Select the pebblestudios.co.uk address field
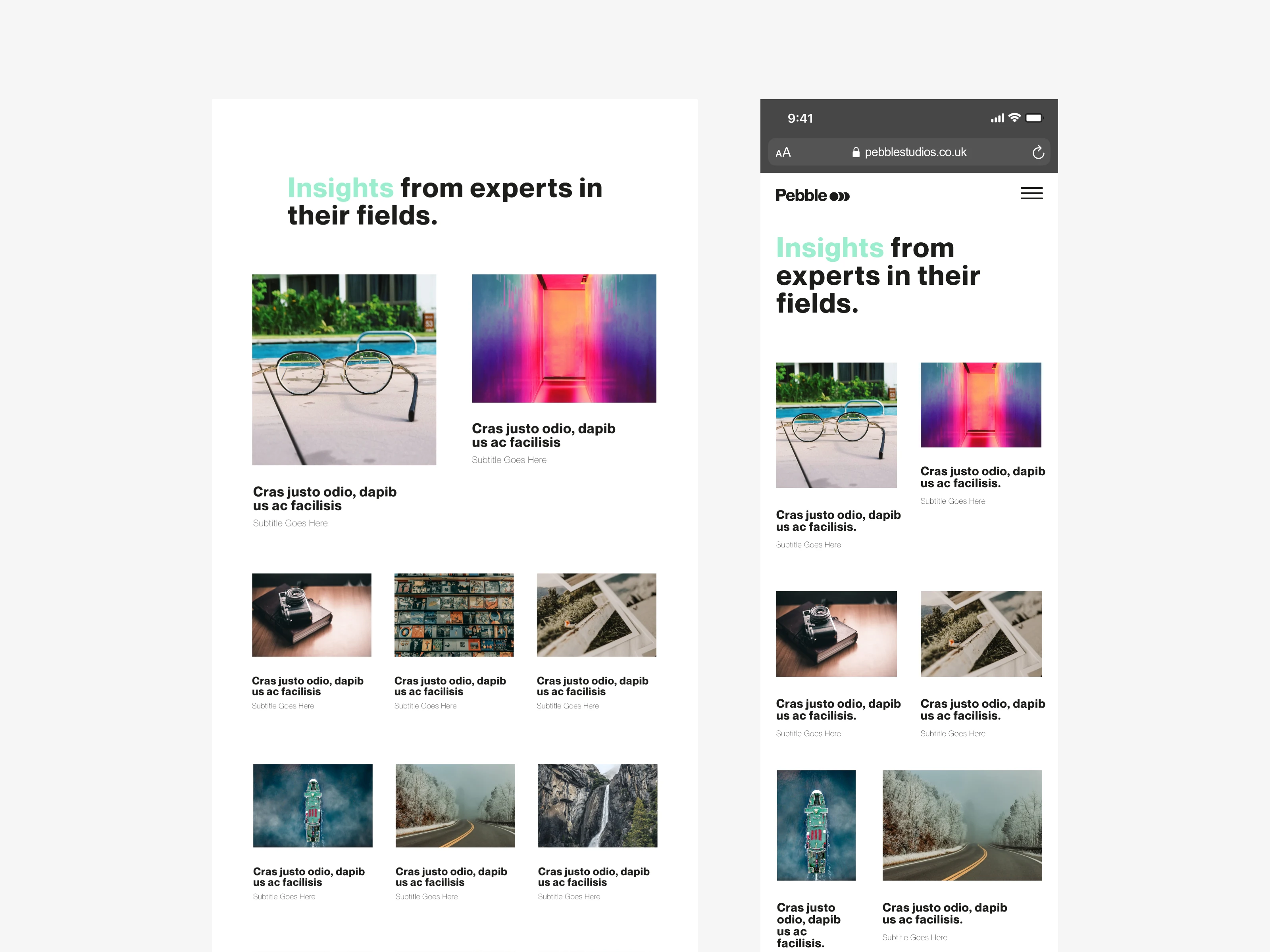This screenshot has width=1270, height=952. point(909,152)
